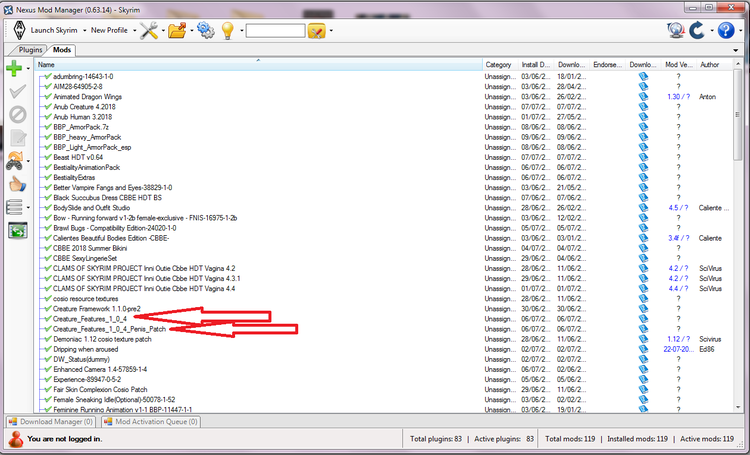
Task: Expand the dropdown arrow after the yellow tools button
Action: tap(331, 31)
